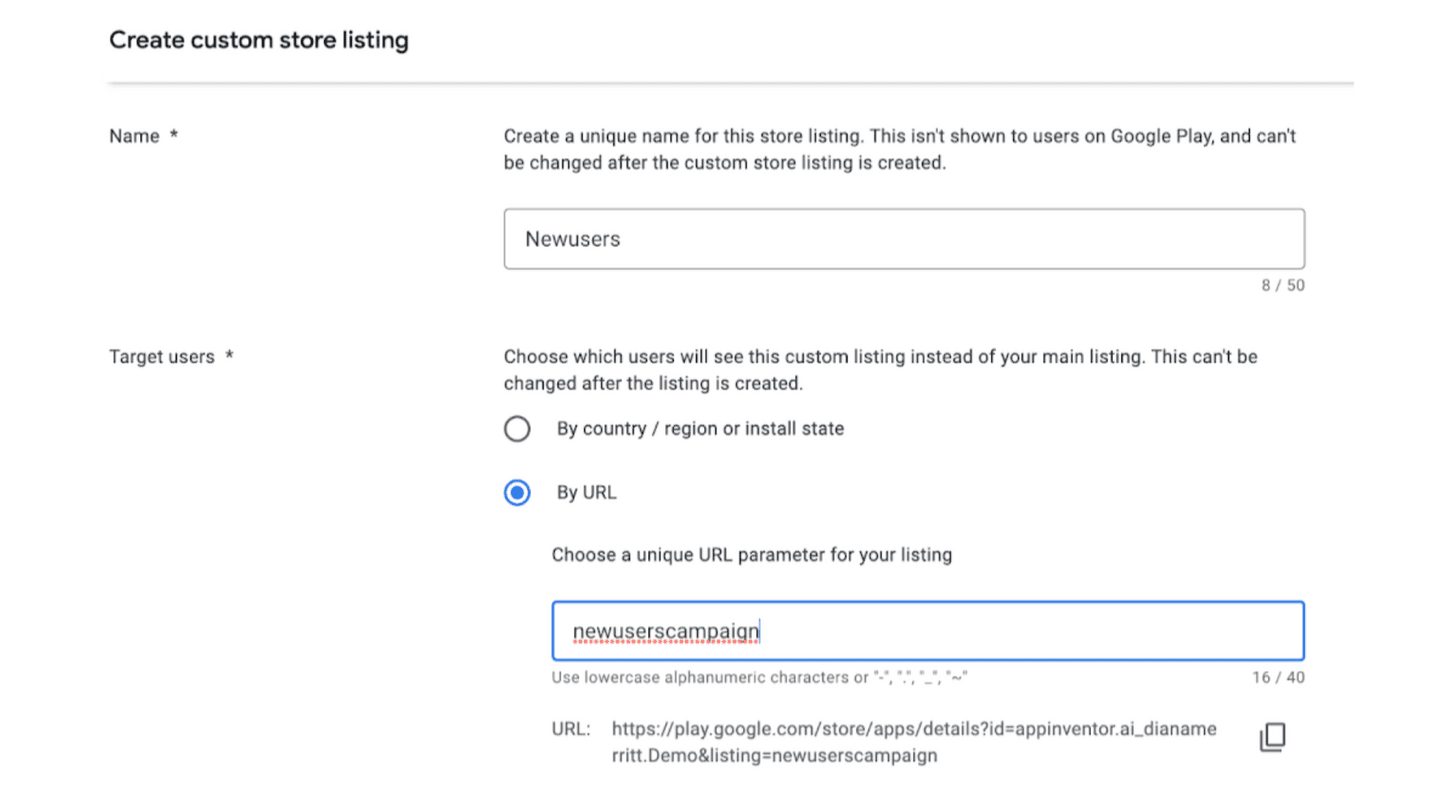The height and width of the screenshot is (810, 1440).
Task: Click the Name description paragraph
Action: point(899,149)
